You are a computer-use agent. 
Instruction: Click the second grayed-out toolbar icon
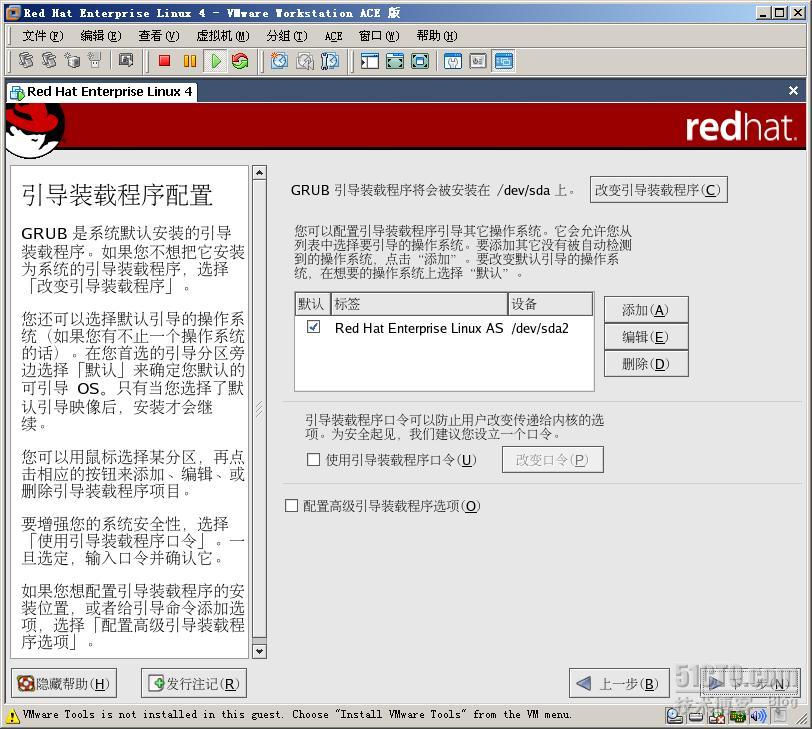click(49, 61)
